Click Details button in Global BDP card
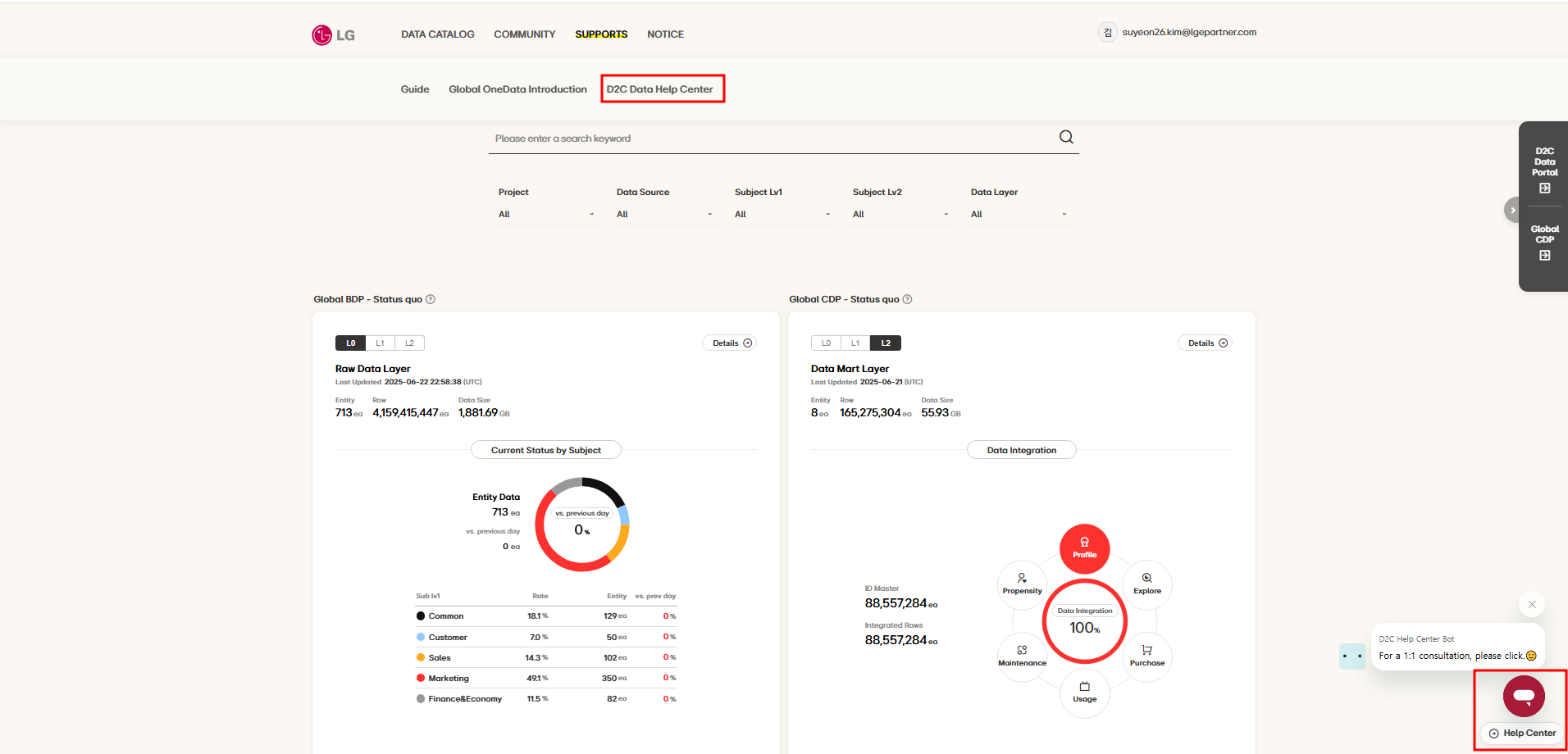The height and width of the screenshot is (754, 1568). (729, 343)
